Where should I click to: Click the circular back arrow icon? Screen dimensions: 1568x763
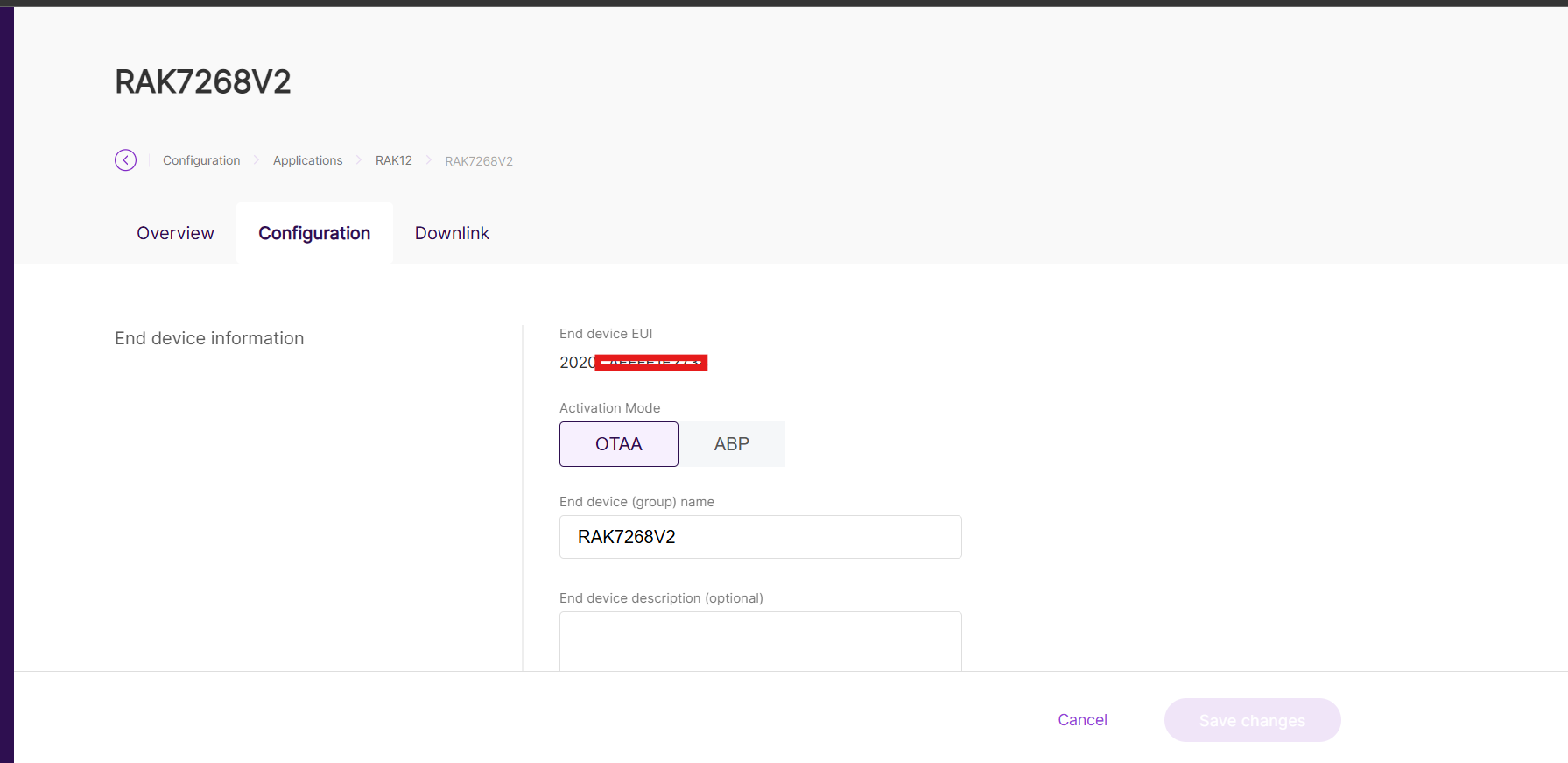pos(125,160)
